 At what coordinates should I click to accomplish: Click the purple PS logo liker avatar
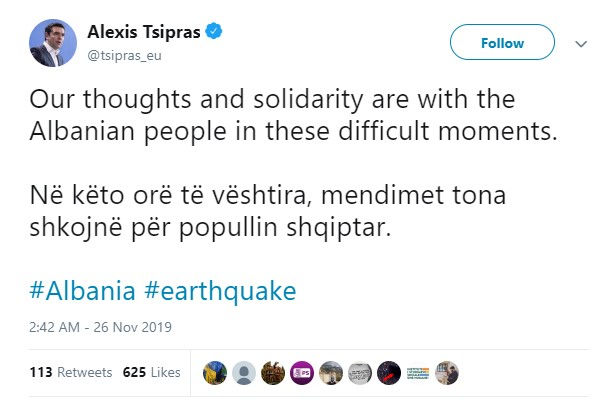(302, 373)
